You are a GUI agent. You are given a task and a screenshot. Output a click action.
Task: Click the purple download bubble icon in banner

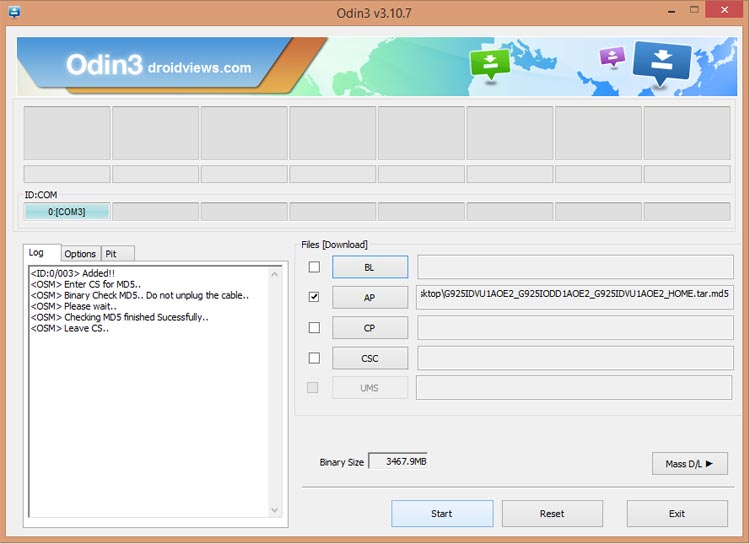[x=612, y=57]
